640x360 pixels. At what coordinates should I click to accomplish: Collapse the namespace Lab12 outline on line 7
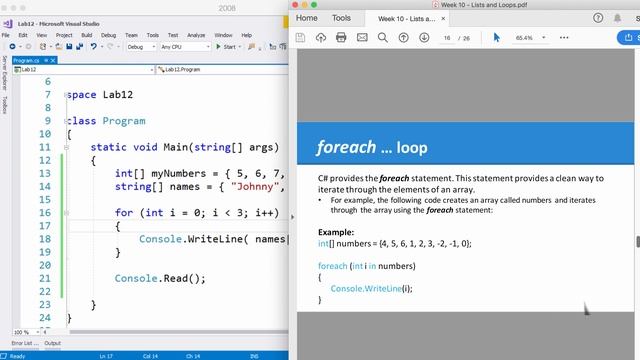tap(66, 95)
